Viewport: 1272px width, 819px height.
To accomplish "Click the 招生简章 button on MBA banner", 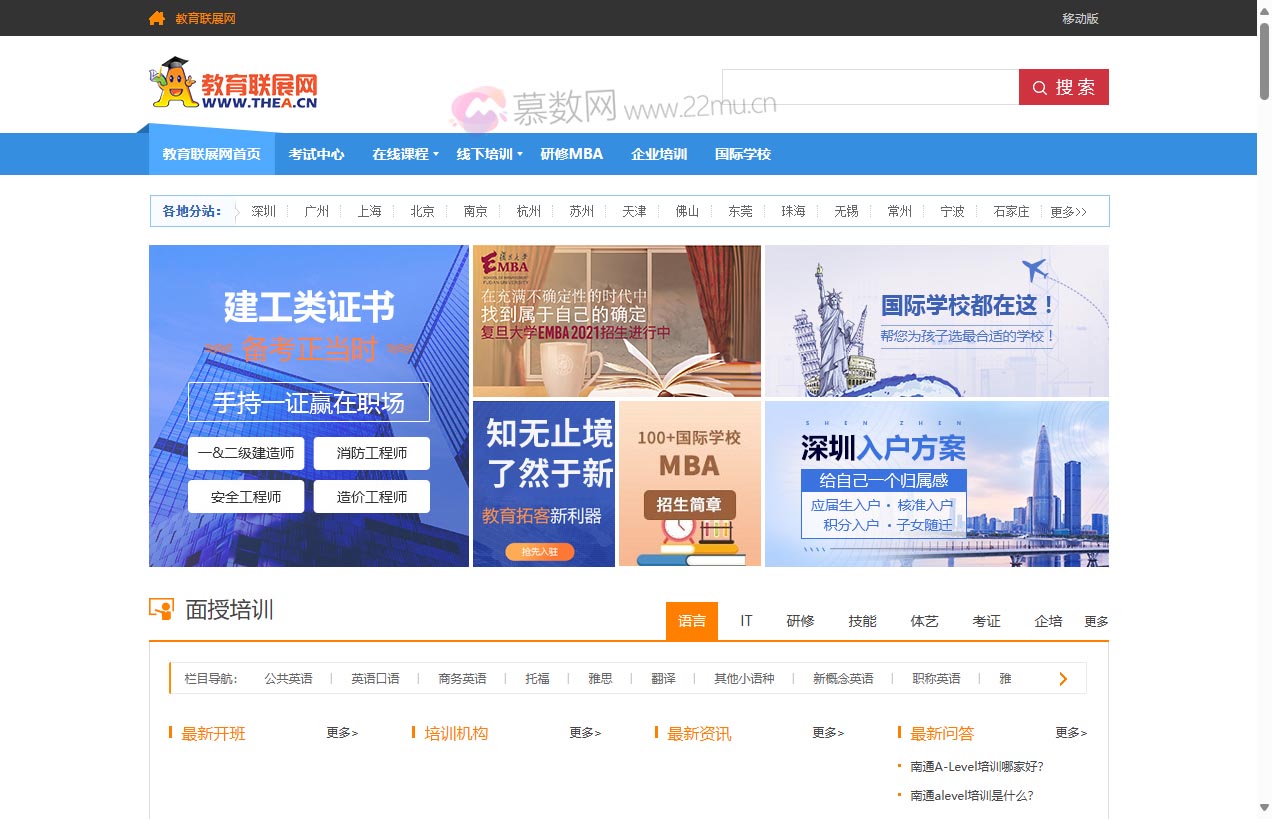I will (690, 505).
